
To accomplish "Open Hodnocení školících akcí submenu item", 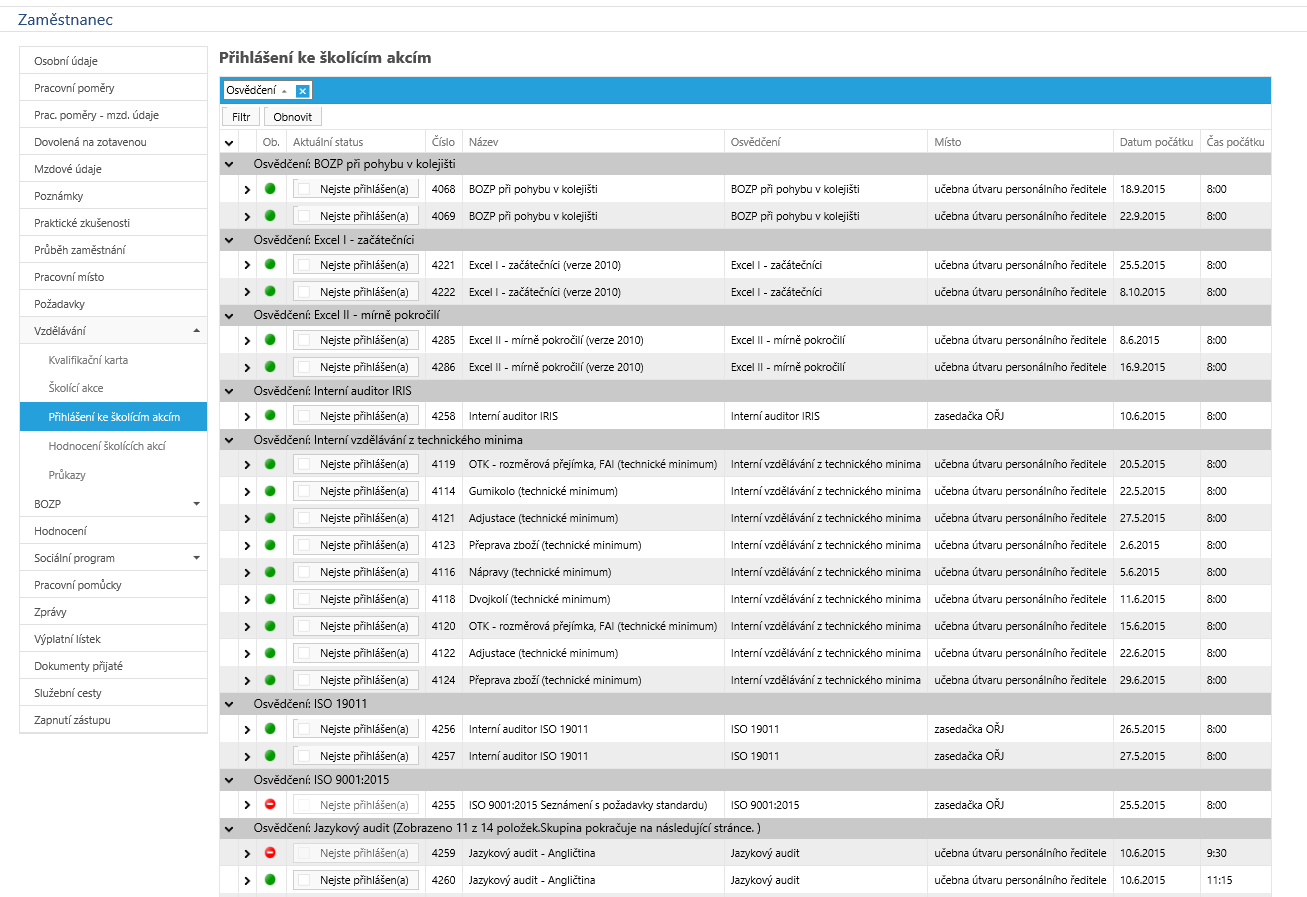I will (113, 446).
